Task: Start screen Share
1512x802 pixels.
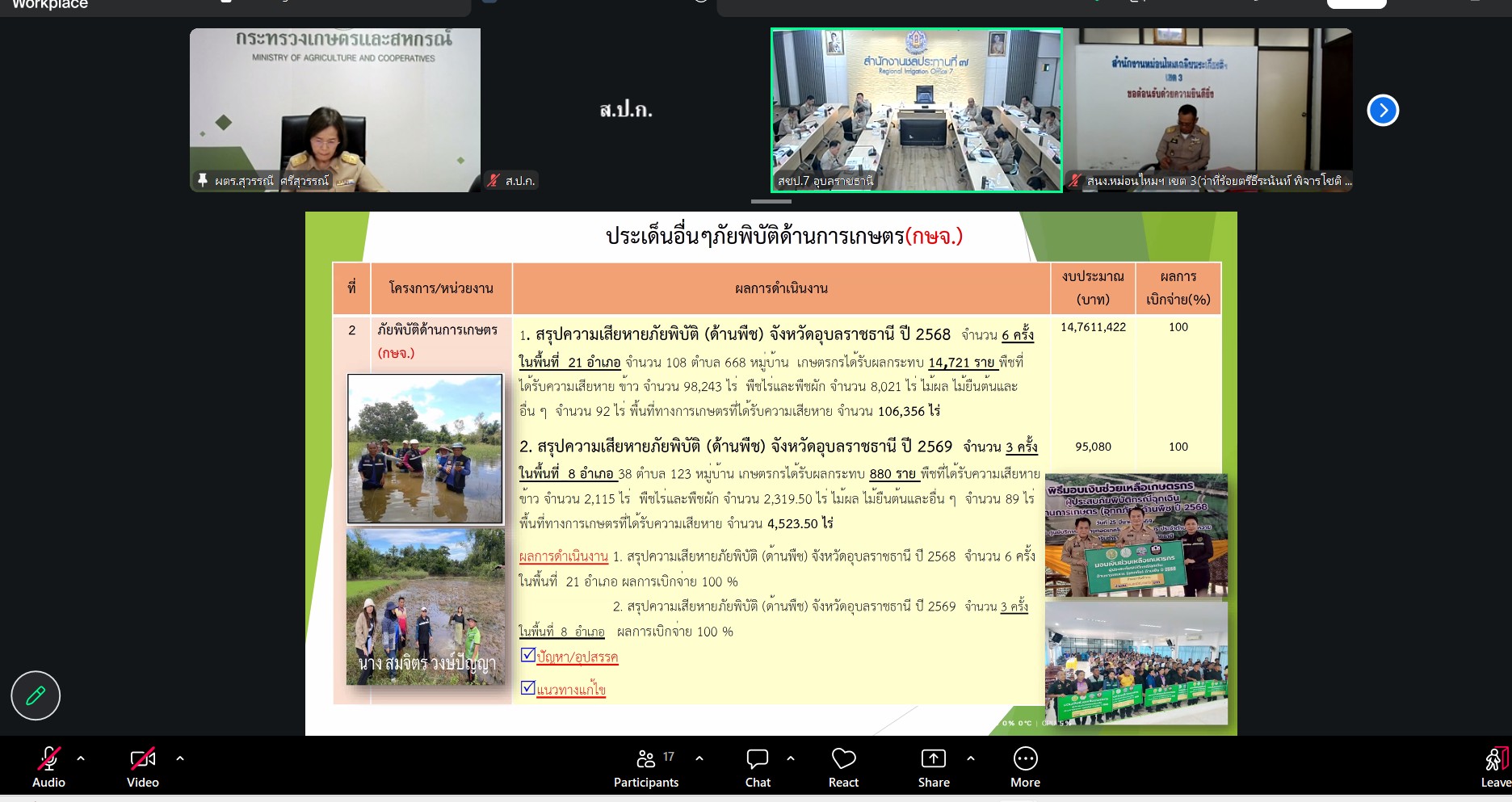Action: point(934,767)
